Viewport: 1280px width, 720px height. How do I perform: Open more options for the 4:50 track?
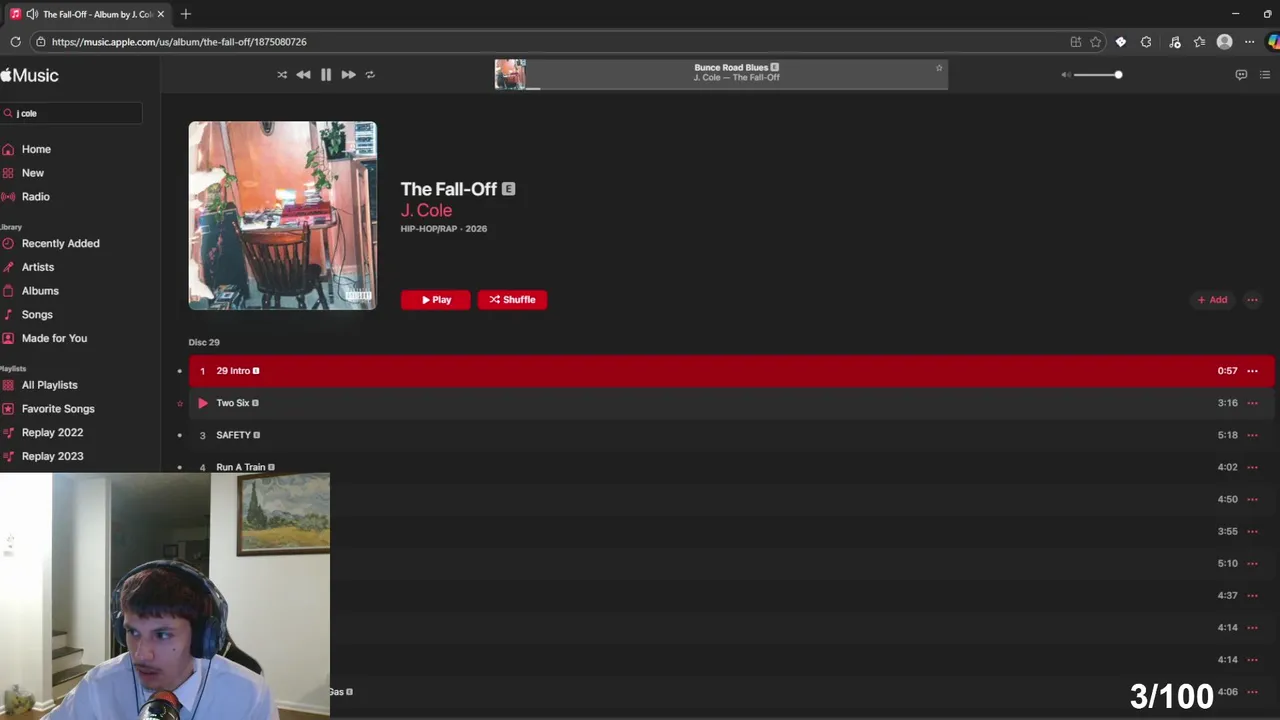pyautogui.click(x=1252, y=499)
